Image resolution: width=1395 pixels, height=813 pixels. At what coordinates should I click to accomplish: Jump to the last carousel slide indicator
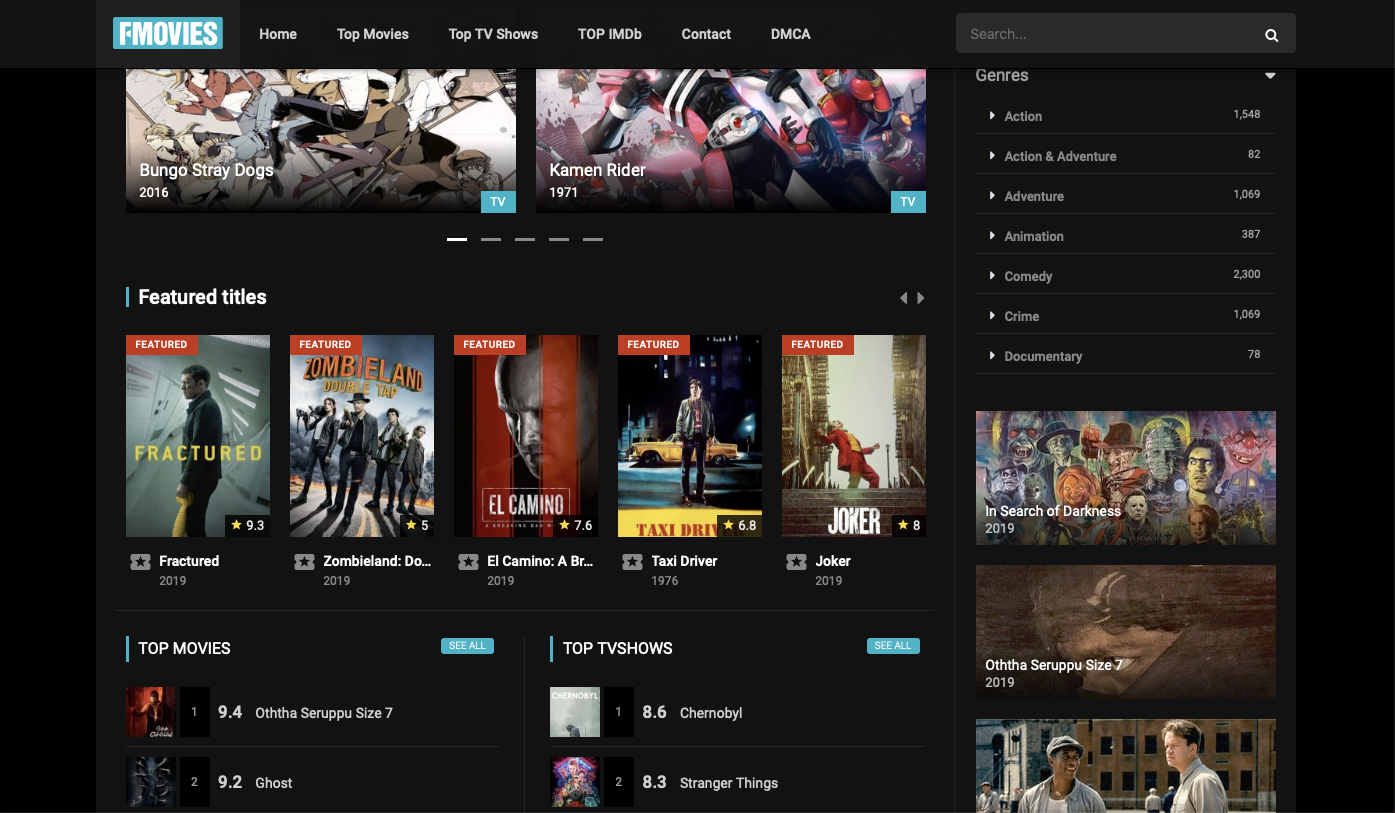[x=593, y=240]
